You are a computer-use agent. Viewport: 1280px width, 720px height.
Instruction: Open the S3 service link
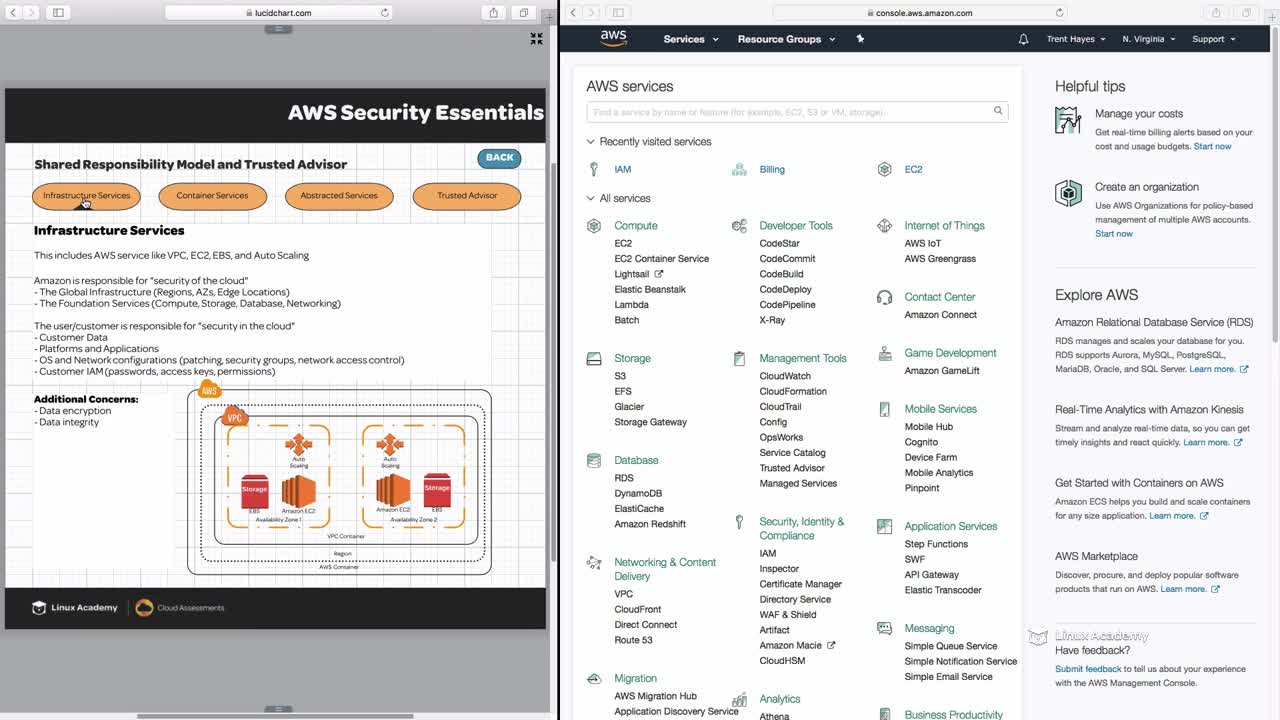620,376
